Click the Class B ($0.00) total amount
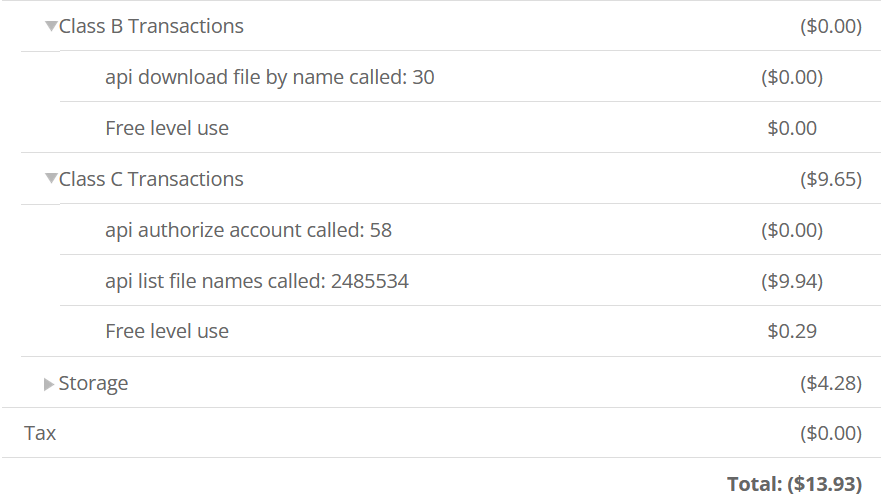 (831, 26)
